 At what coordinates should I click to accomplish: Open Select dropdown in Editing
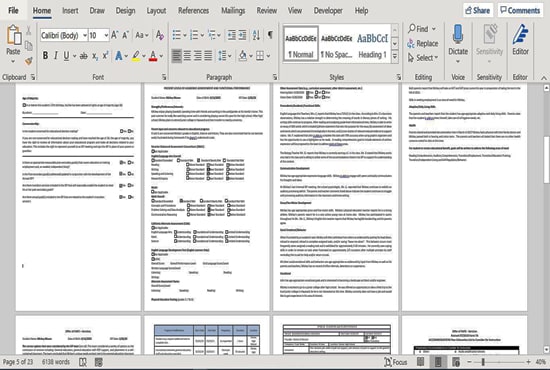(423, 58)
